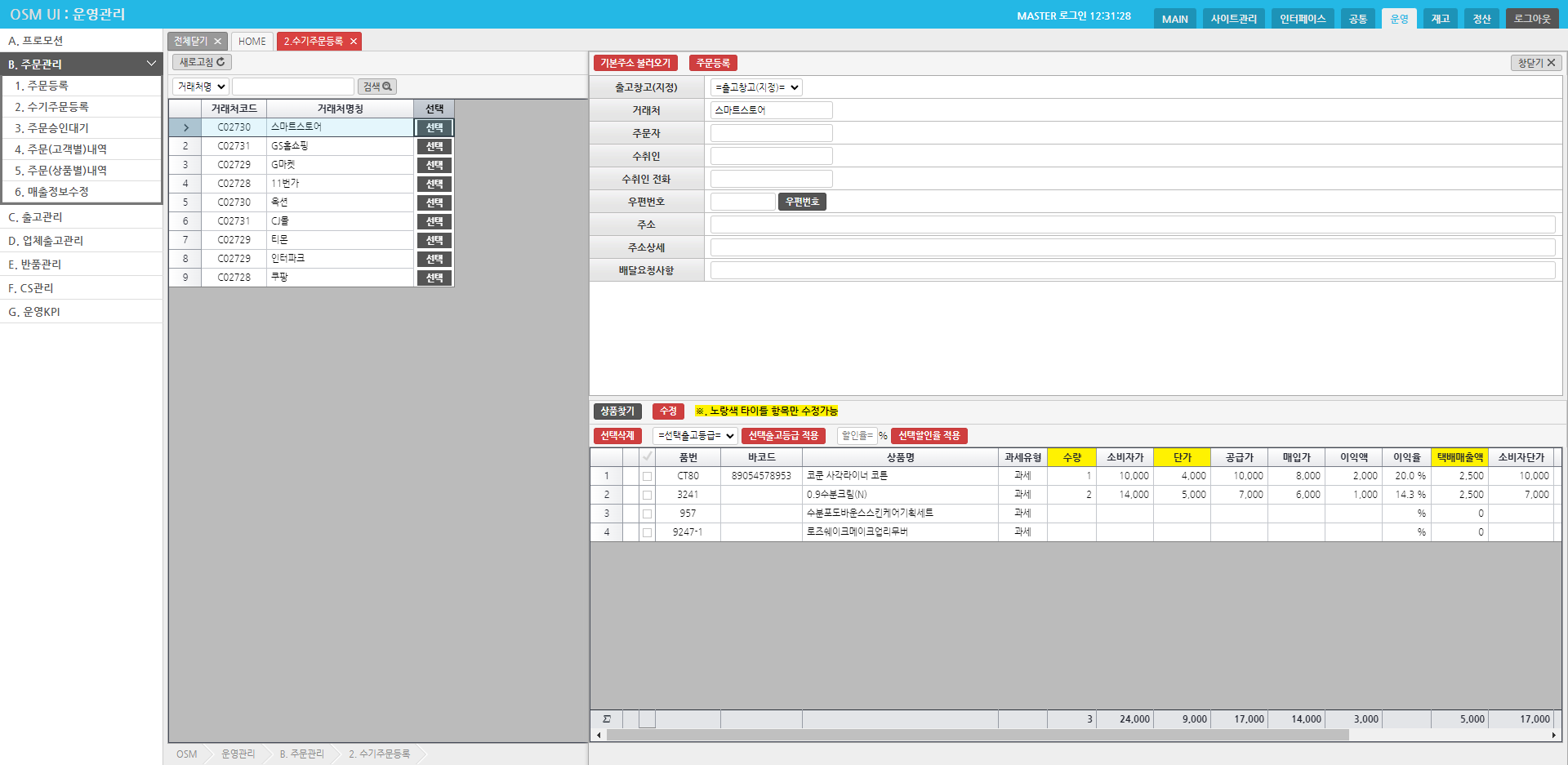Collapse the B. 주문관리 menu section
This screenshot has width=1568, height=765.
click(81, 64)
